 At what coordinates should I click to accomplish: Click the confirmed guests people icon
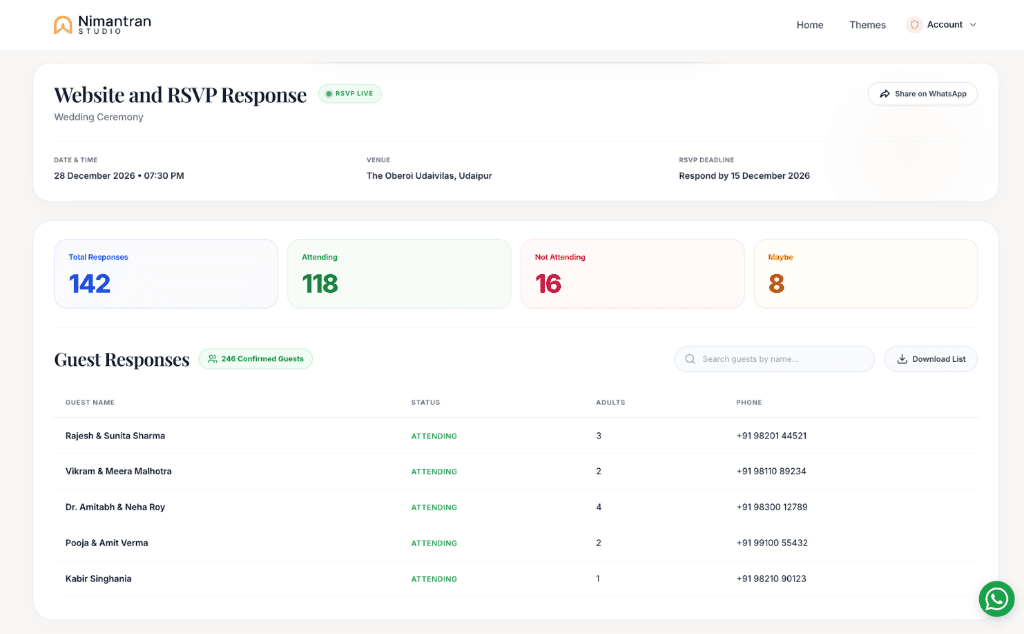pos(212,358)
